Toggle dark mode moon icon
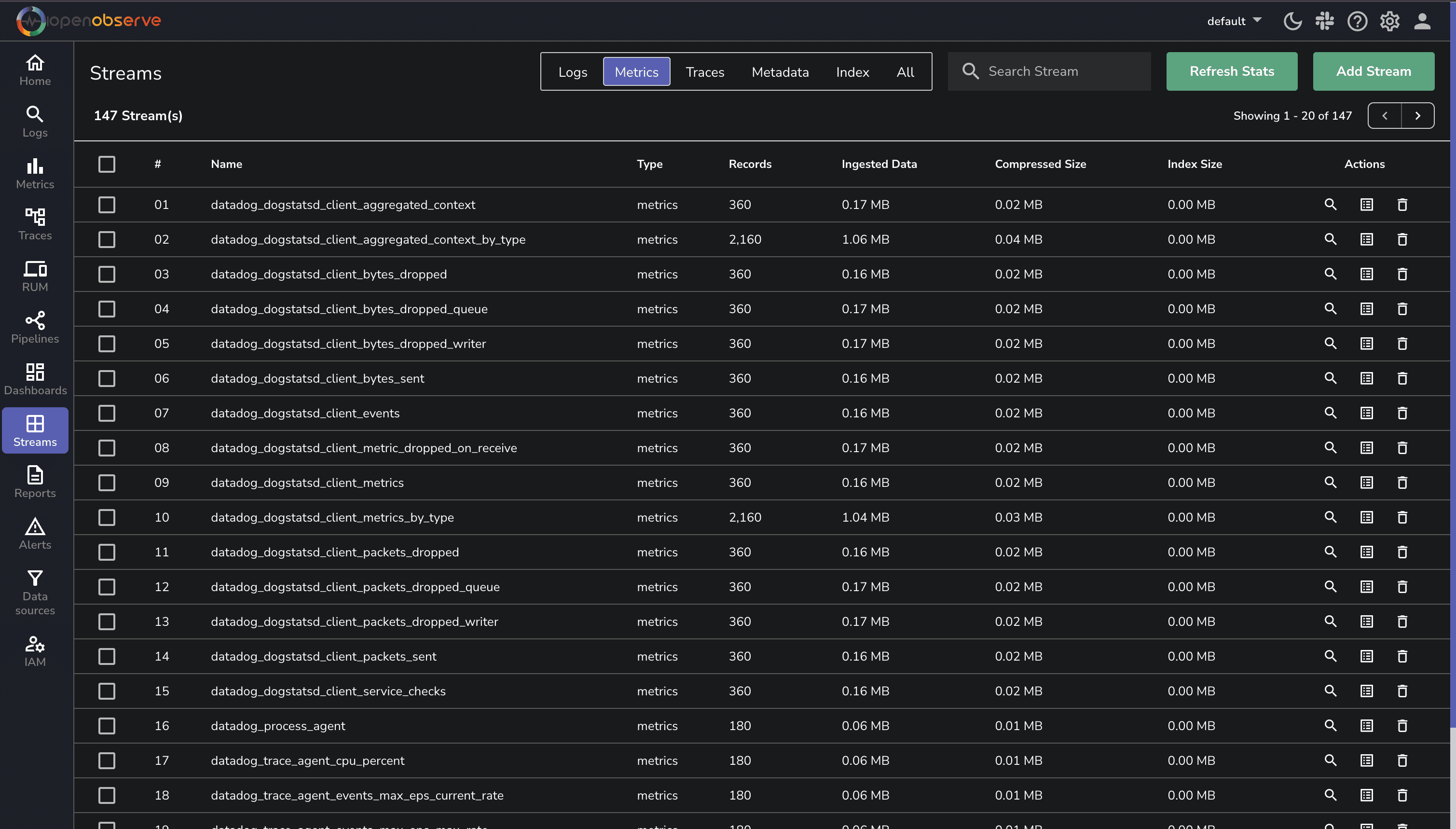1456x829 pixels. coord(1292,21)
